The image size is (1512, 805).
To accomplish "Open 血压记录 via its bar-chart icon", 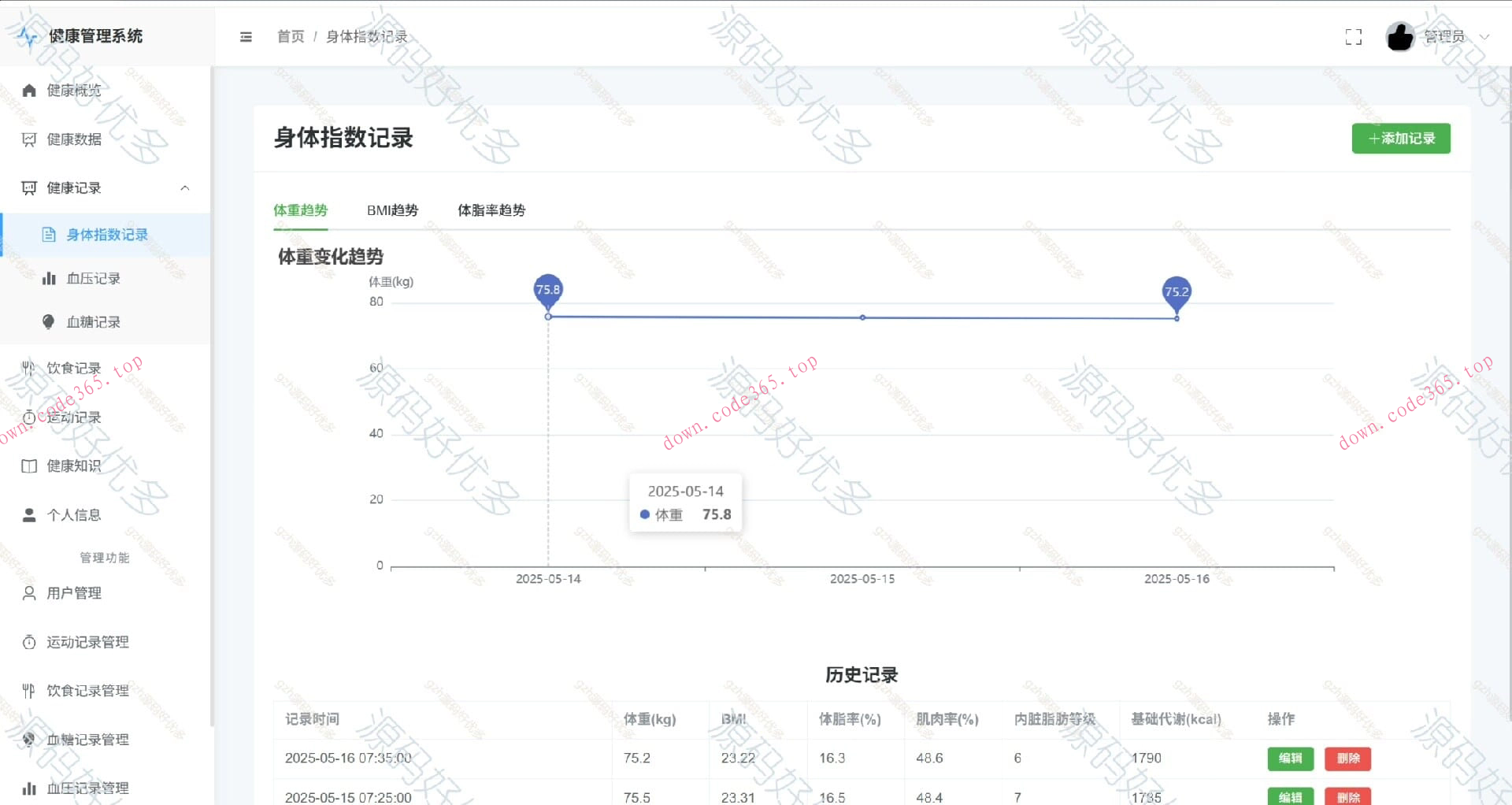I will click(50, 278).
